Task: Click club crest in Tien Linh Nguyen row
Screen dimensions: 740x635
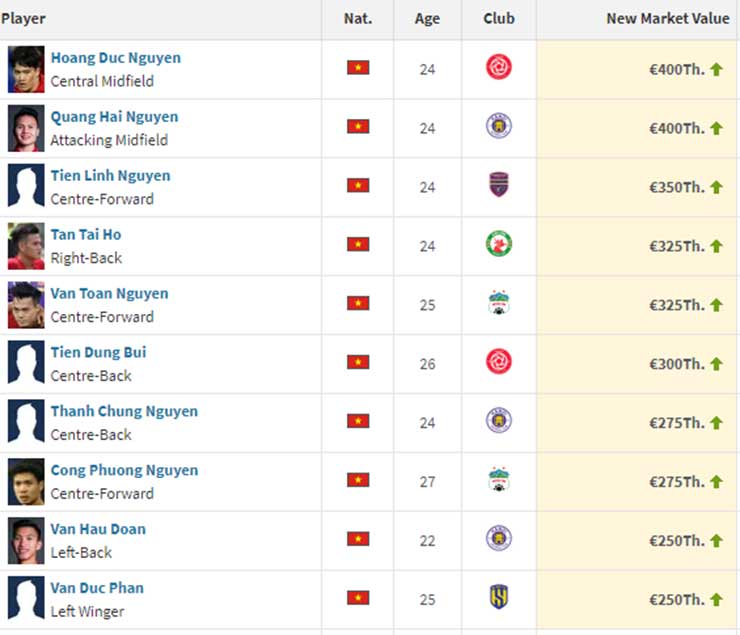Action: tap(498, 186)
